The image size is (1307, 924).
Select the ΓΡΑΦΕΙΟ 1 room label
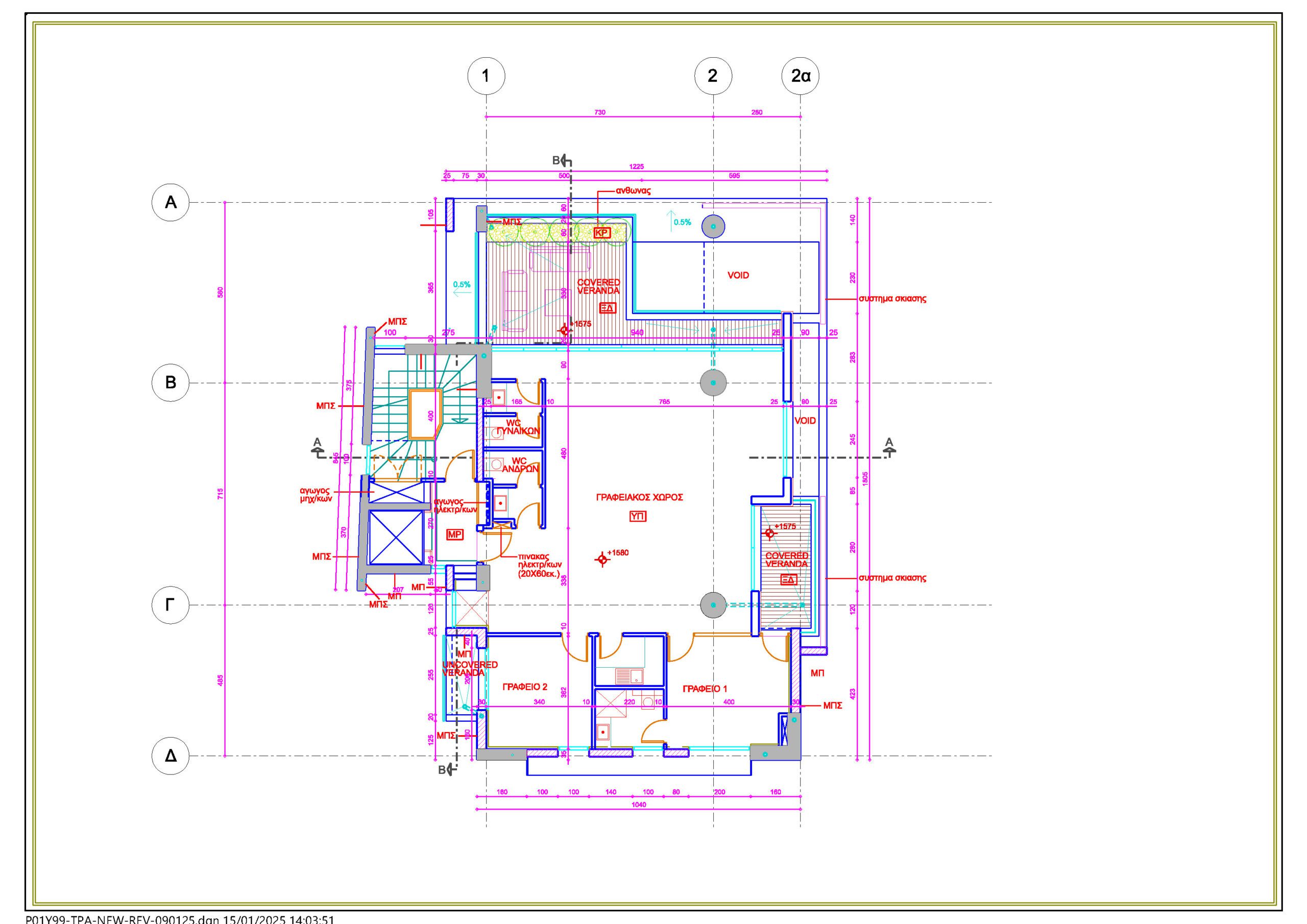point(705,689)
